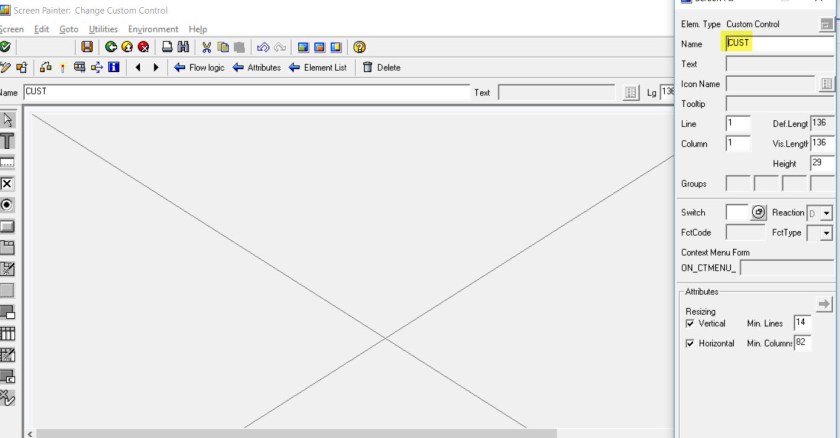840x438 pixels.
Task: Open the Edit menu
Action: pyautogui.click(x=41, y=29)
